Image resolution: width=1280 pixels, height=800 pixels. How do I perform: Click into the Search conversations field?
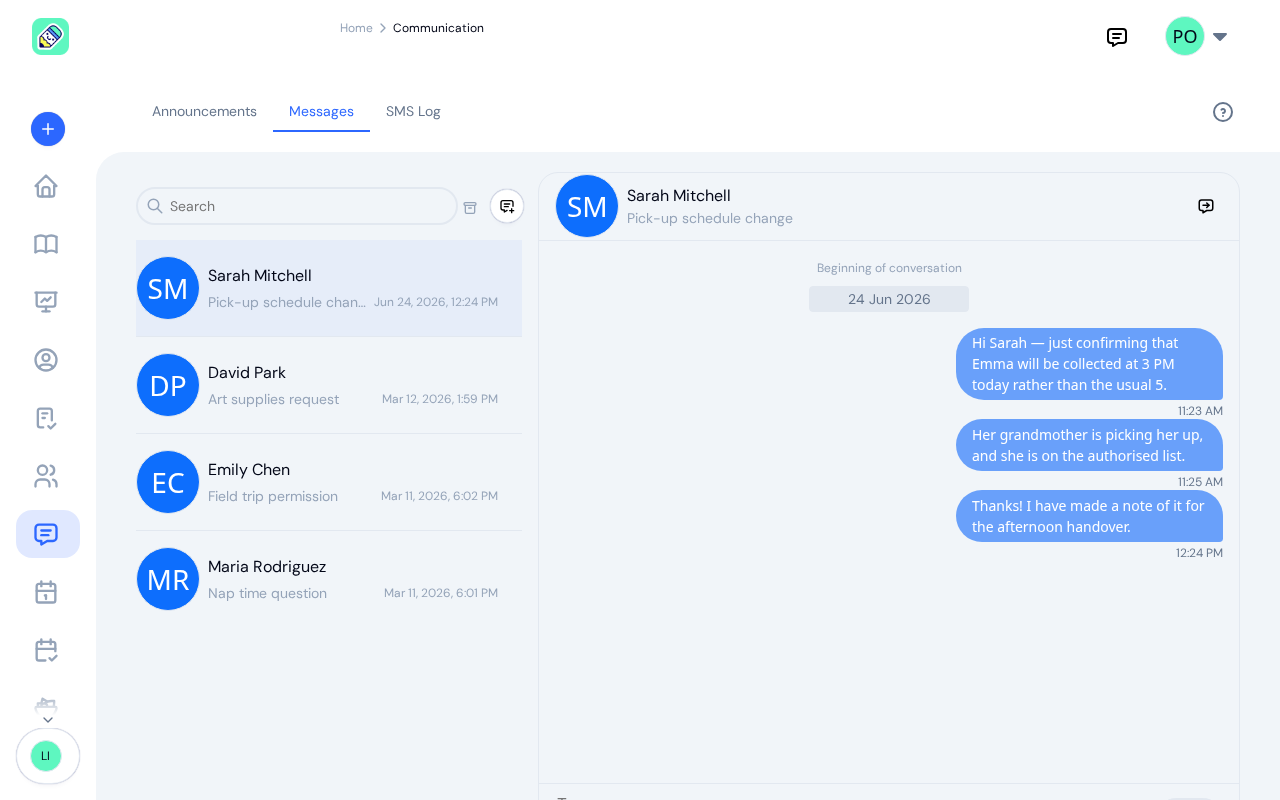click(297, 206)
